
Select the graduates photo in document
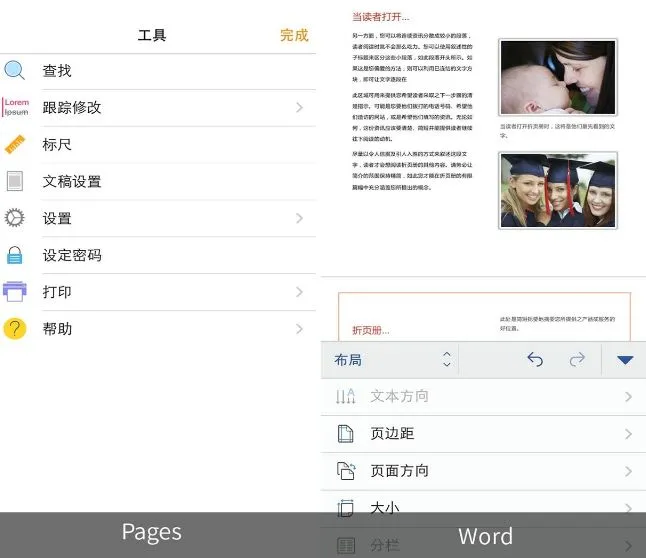[558, 190]
